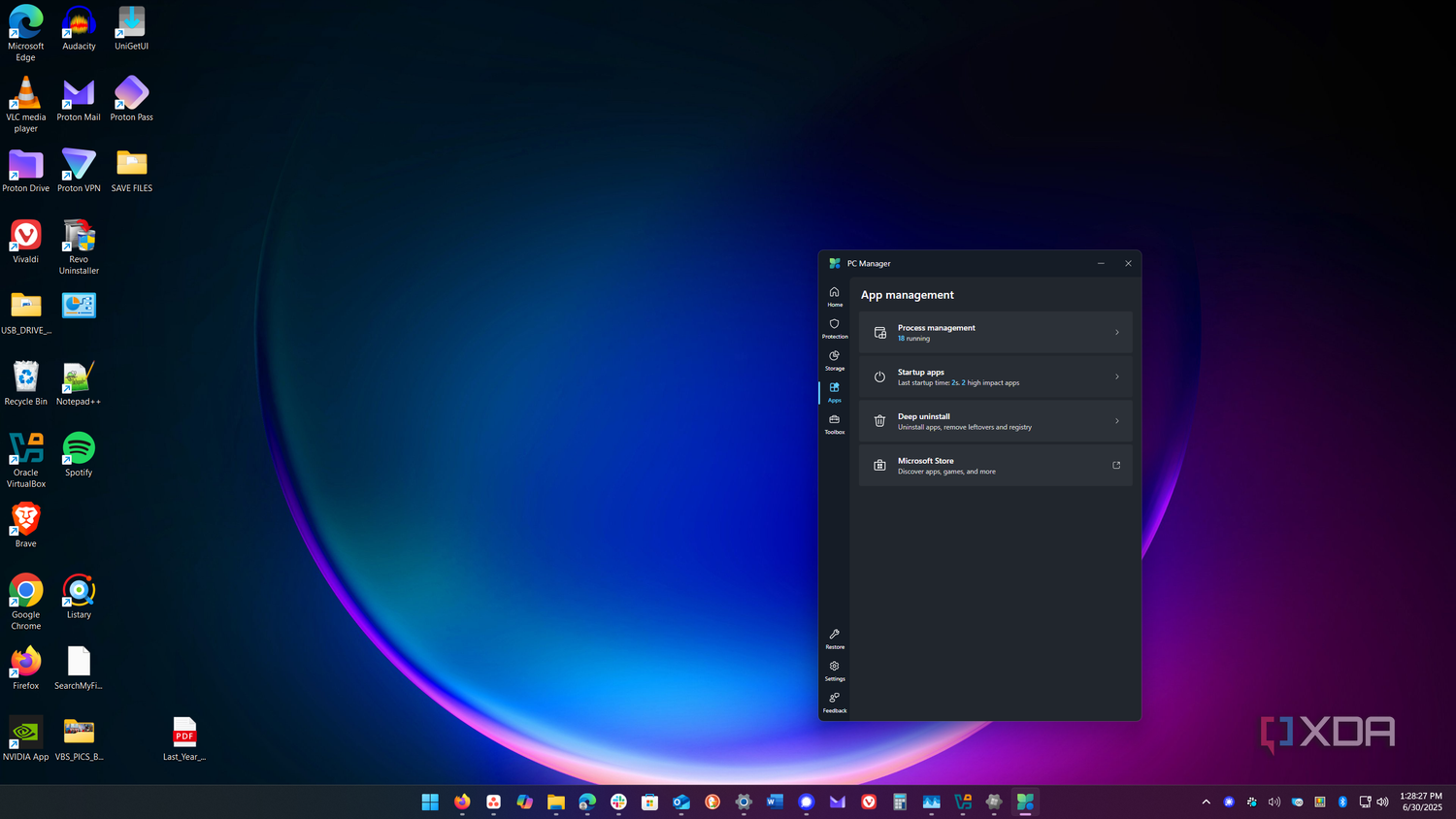Minimize the PC Manager window
The width and height of the screenshot is (1456, 819).
pos(1101,263)
